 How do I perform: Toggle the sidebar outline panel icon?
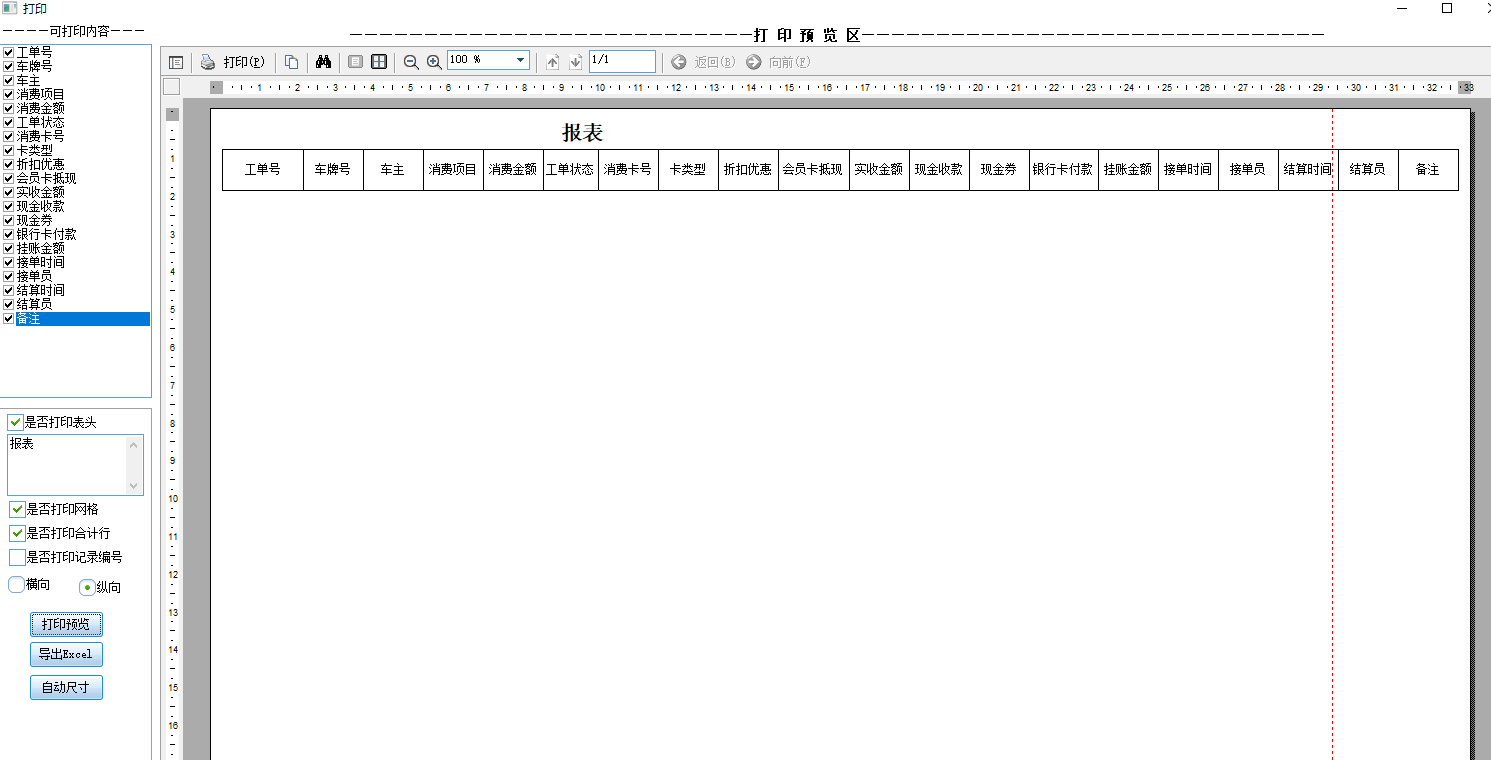coord(176,62)
